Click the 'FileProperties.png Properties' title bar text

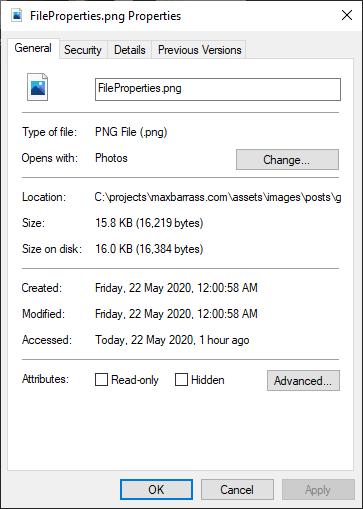(x=105, y=16)
